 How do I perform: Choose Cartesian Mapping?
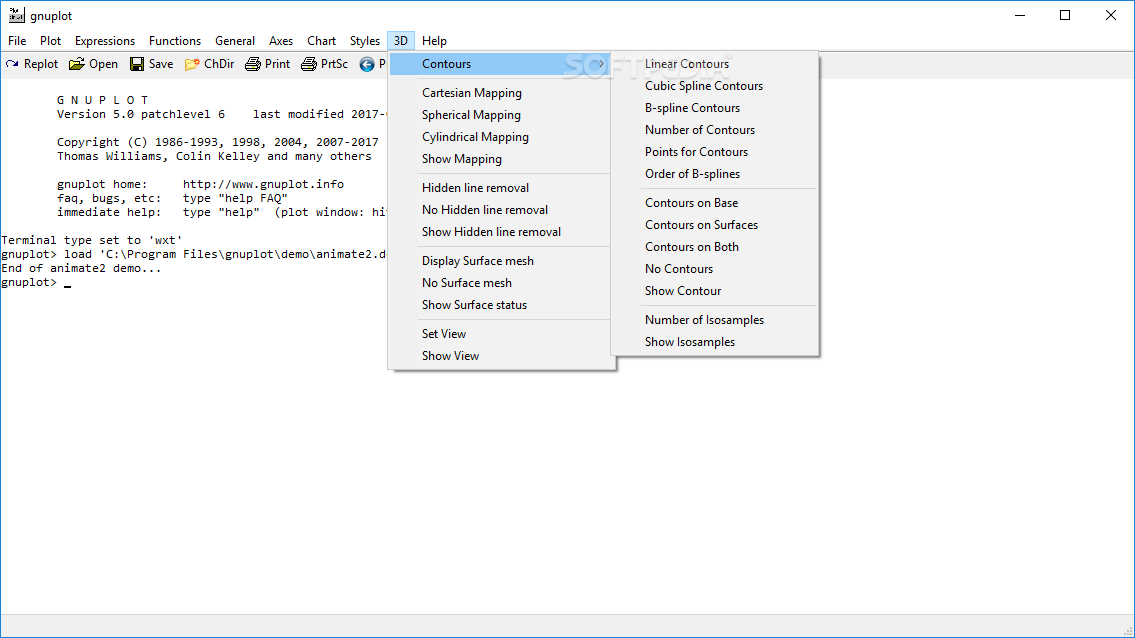coord(501,93)
